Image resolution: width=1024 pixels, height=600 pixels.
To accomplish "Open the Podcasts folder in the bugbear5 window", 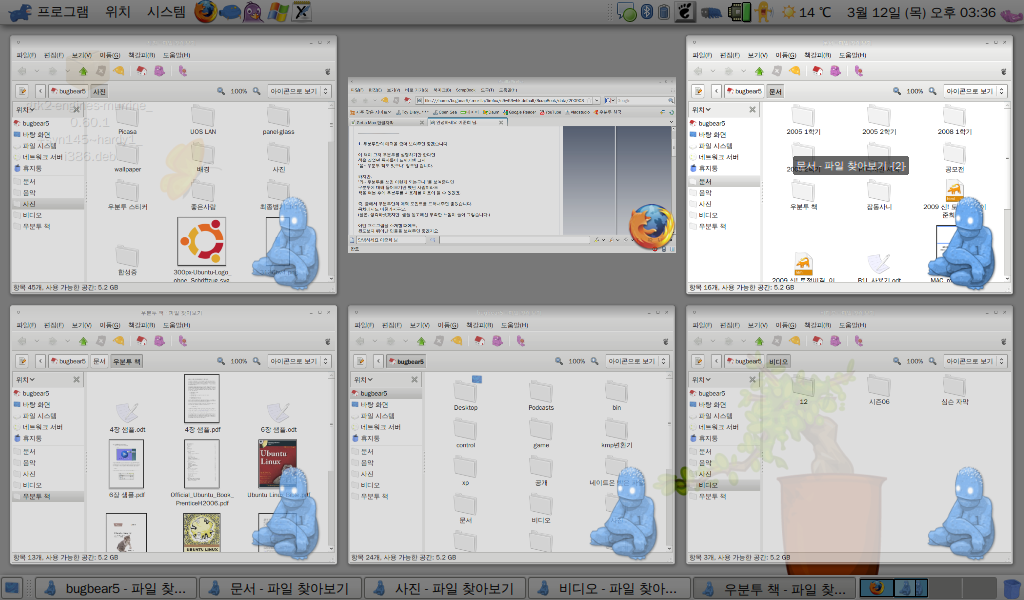I will tap(541, 396).
